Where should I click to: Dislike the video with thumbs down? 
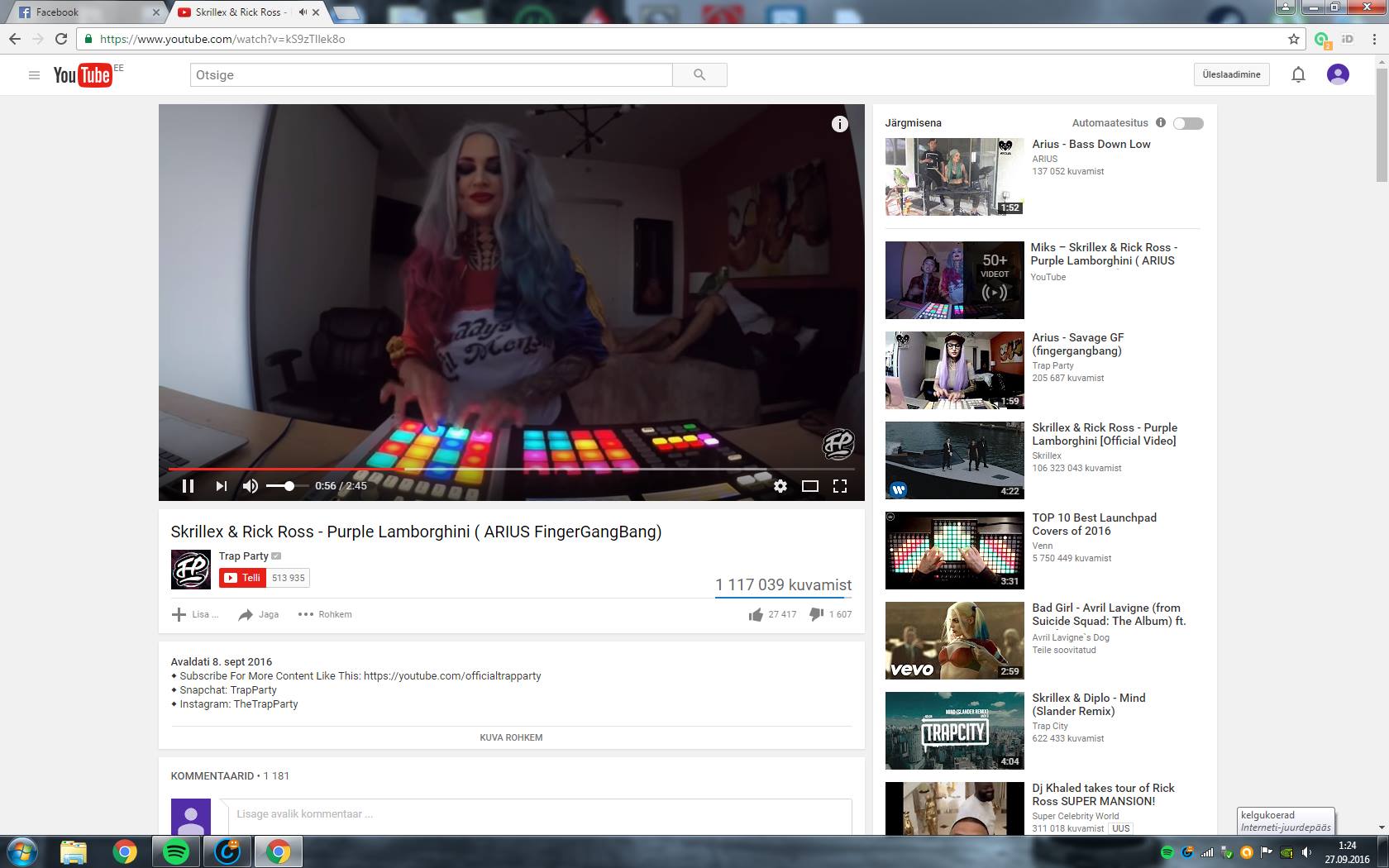point(816,614)
